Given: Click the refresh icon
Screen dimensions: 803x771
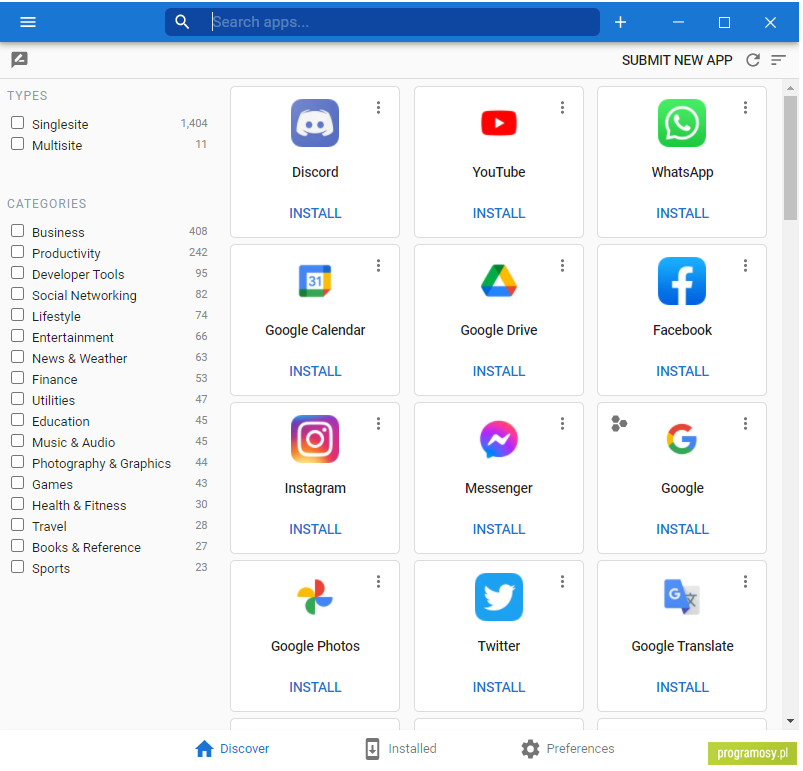Looking at the screenshot, I should [753, 60].
